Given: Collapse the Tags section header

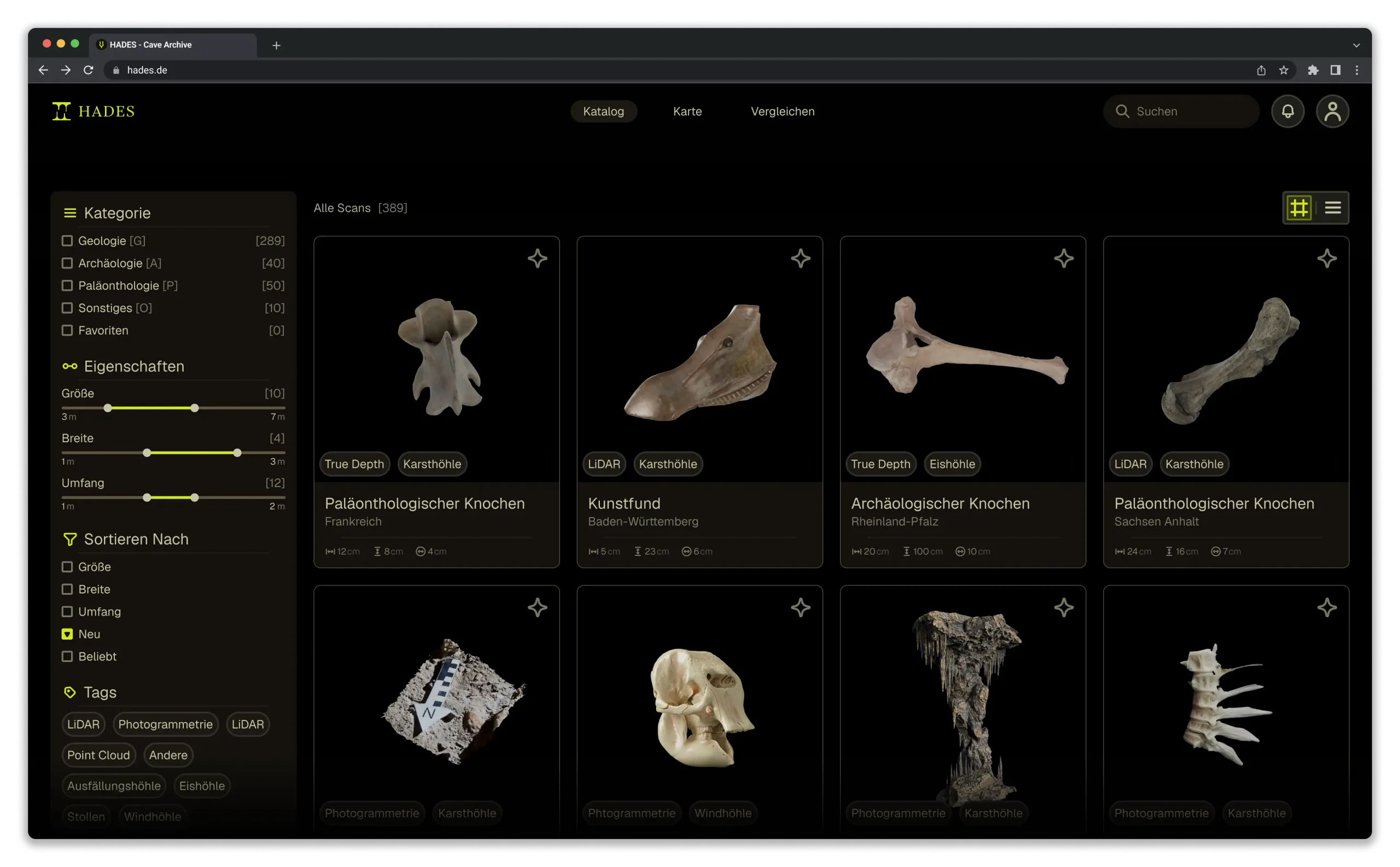Looking at the screenshot, I should pyautogui.click(x=90, y=693).
